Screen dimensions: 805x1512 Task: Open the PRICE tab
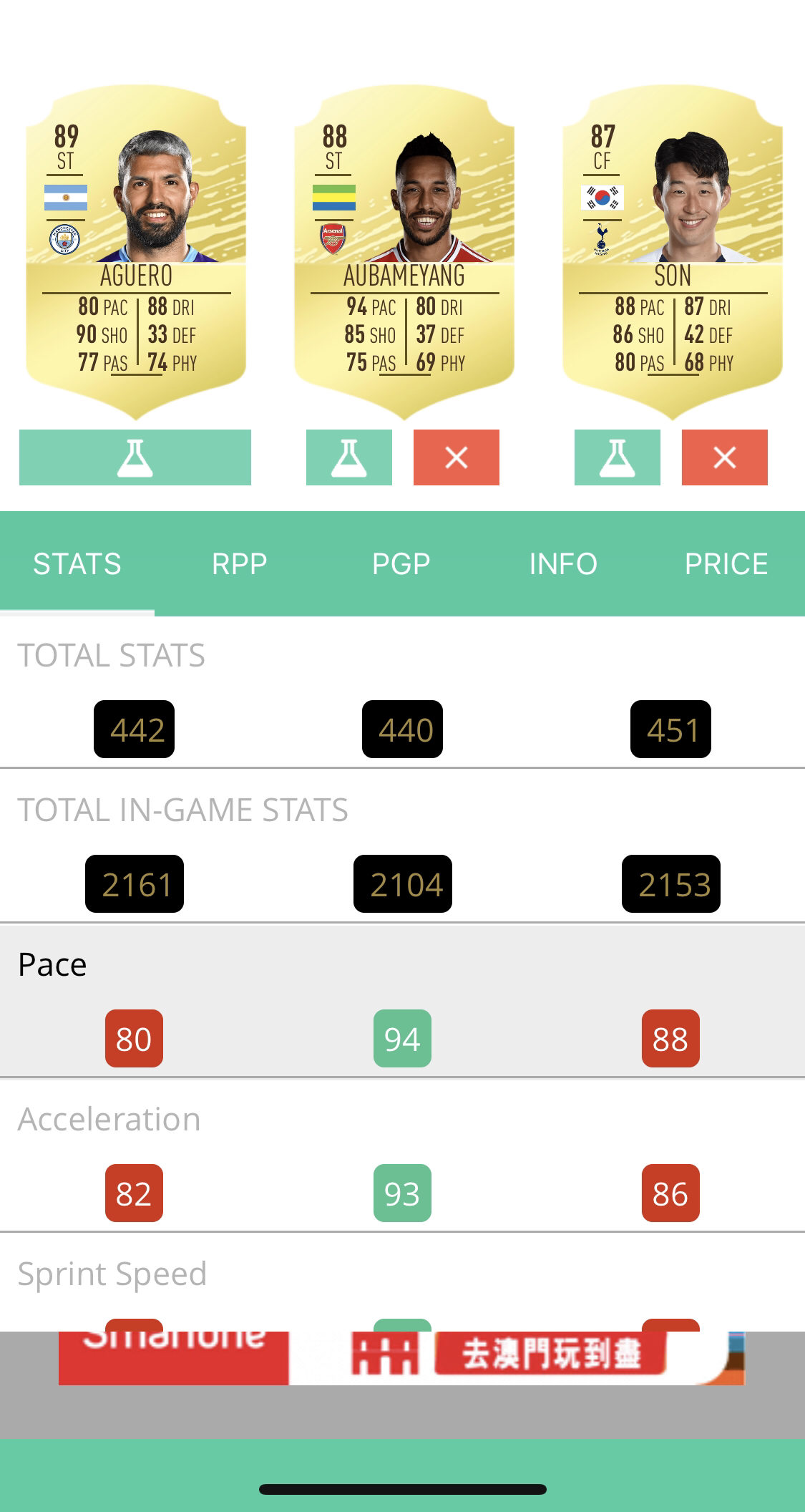pyautogui.click(x=726, y=564)
